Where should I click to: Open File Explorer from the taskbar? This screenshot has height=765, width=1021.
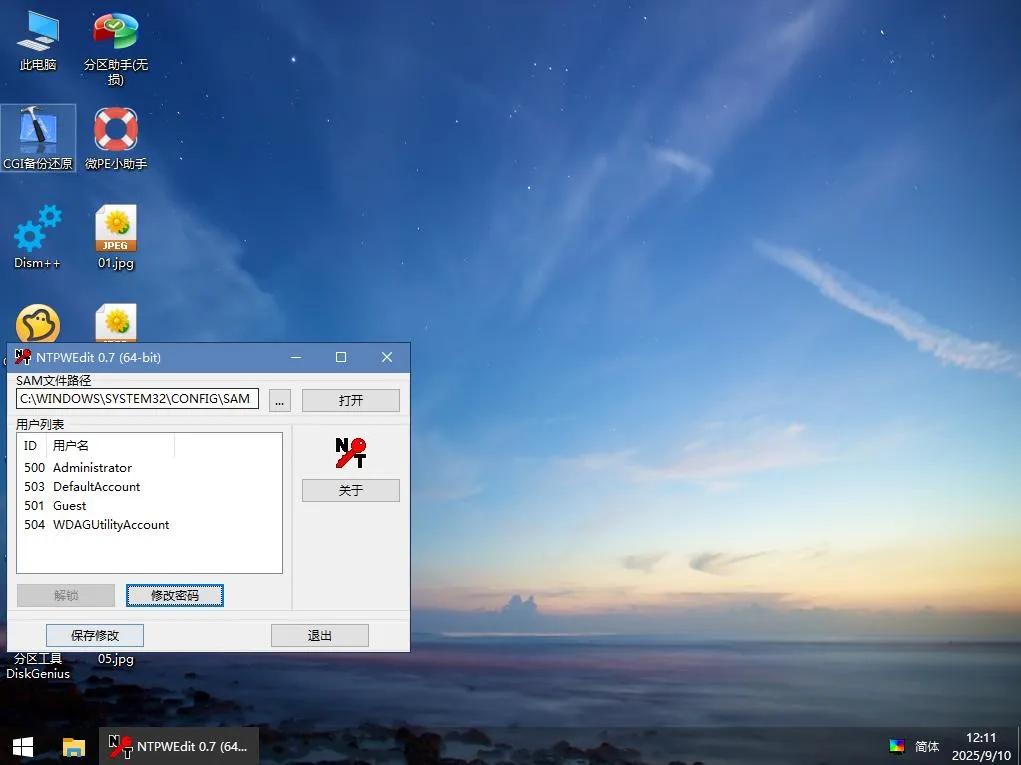tap(74, 746)
